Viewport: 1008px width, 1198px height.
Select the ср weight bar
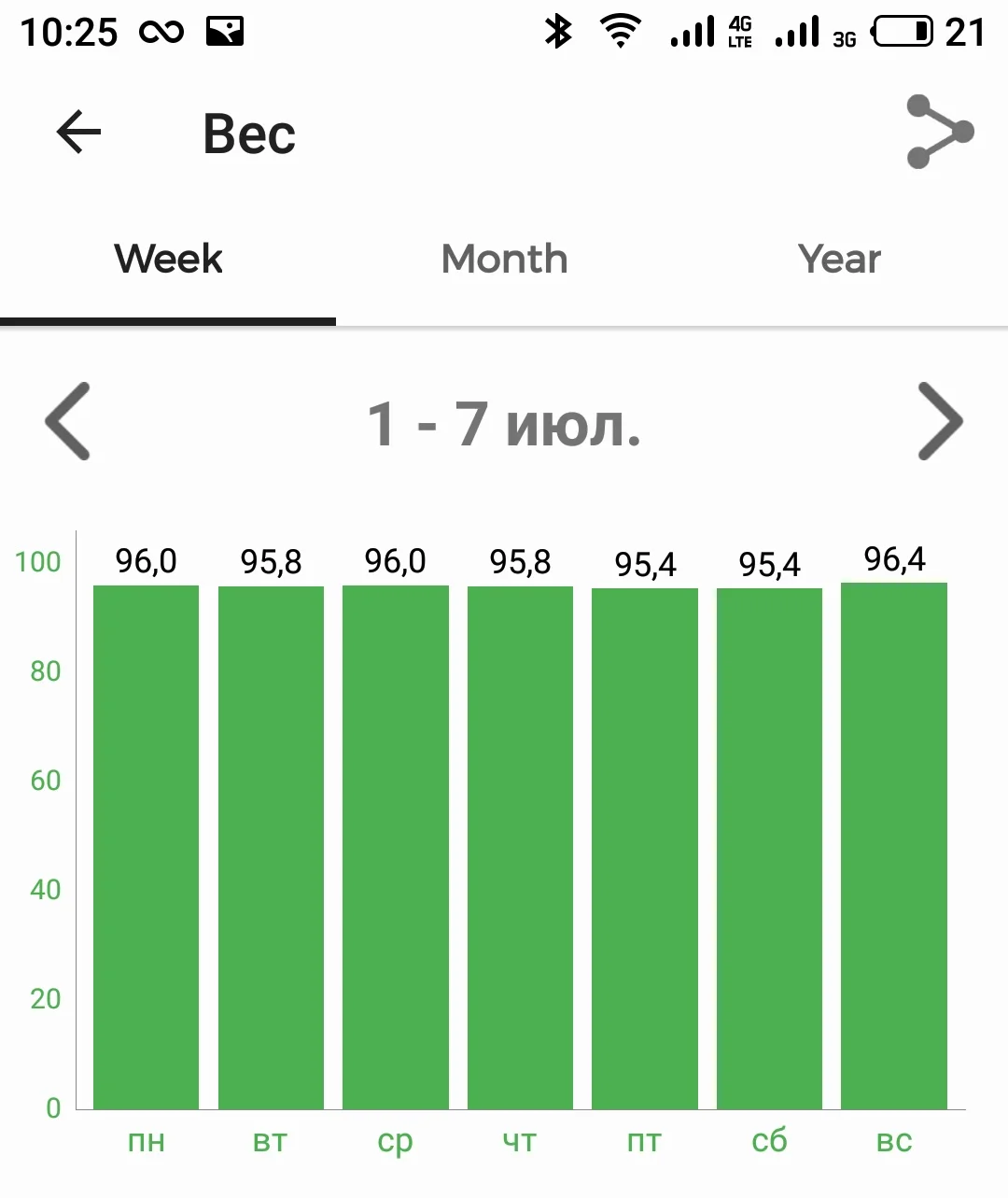(396, 846)
